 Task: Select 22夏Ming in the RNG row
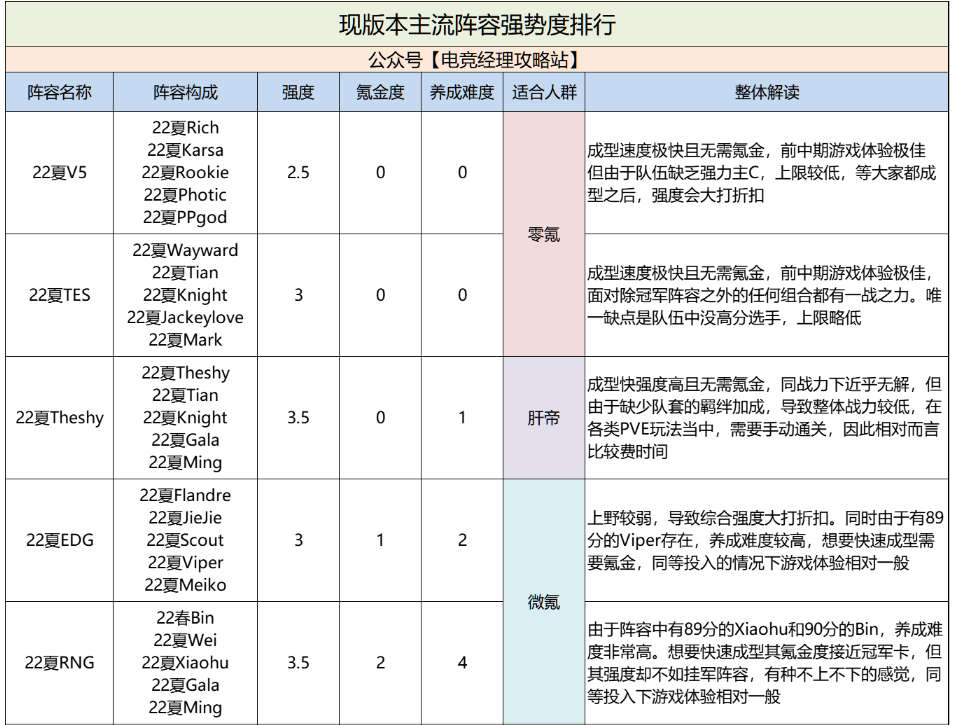[x=185, y=707]
